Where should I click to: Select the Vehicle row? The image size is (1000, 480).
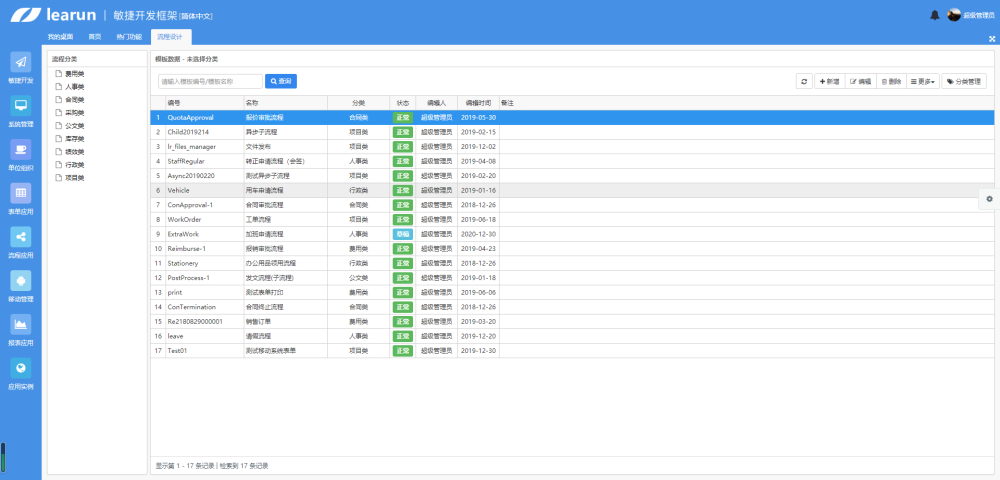572,190
